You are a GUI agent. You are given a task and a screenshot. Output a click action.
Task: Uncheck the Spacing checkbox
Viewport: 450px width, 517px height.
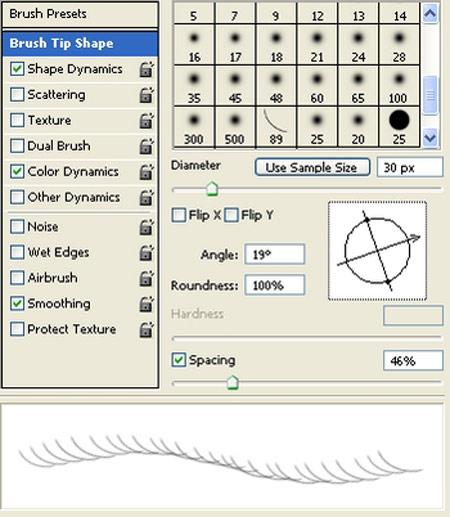coord(179,360)
